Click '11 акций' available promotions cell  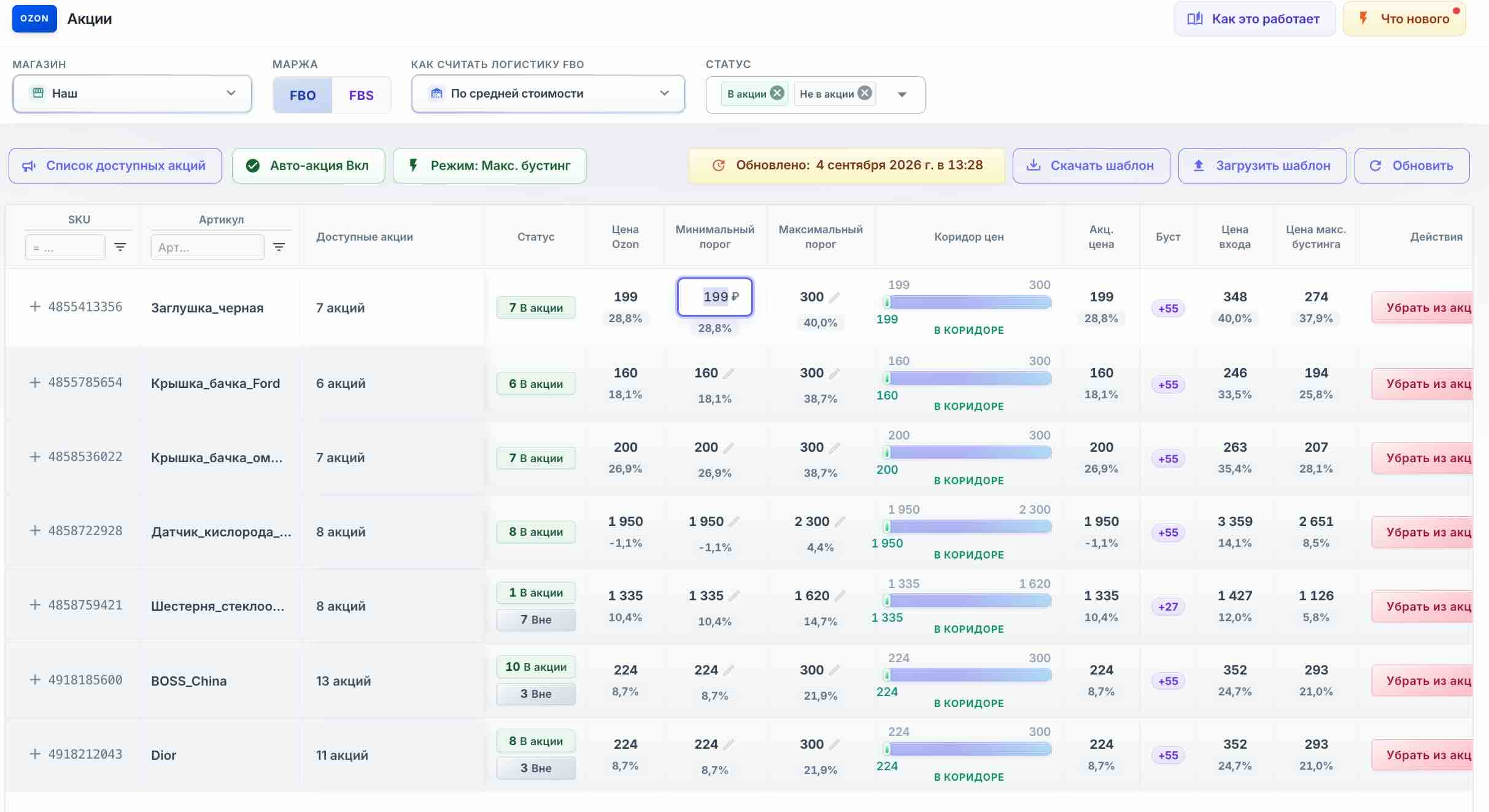(x=342, y=755)
